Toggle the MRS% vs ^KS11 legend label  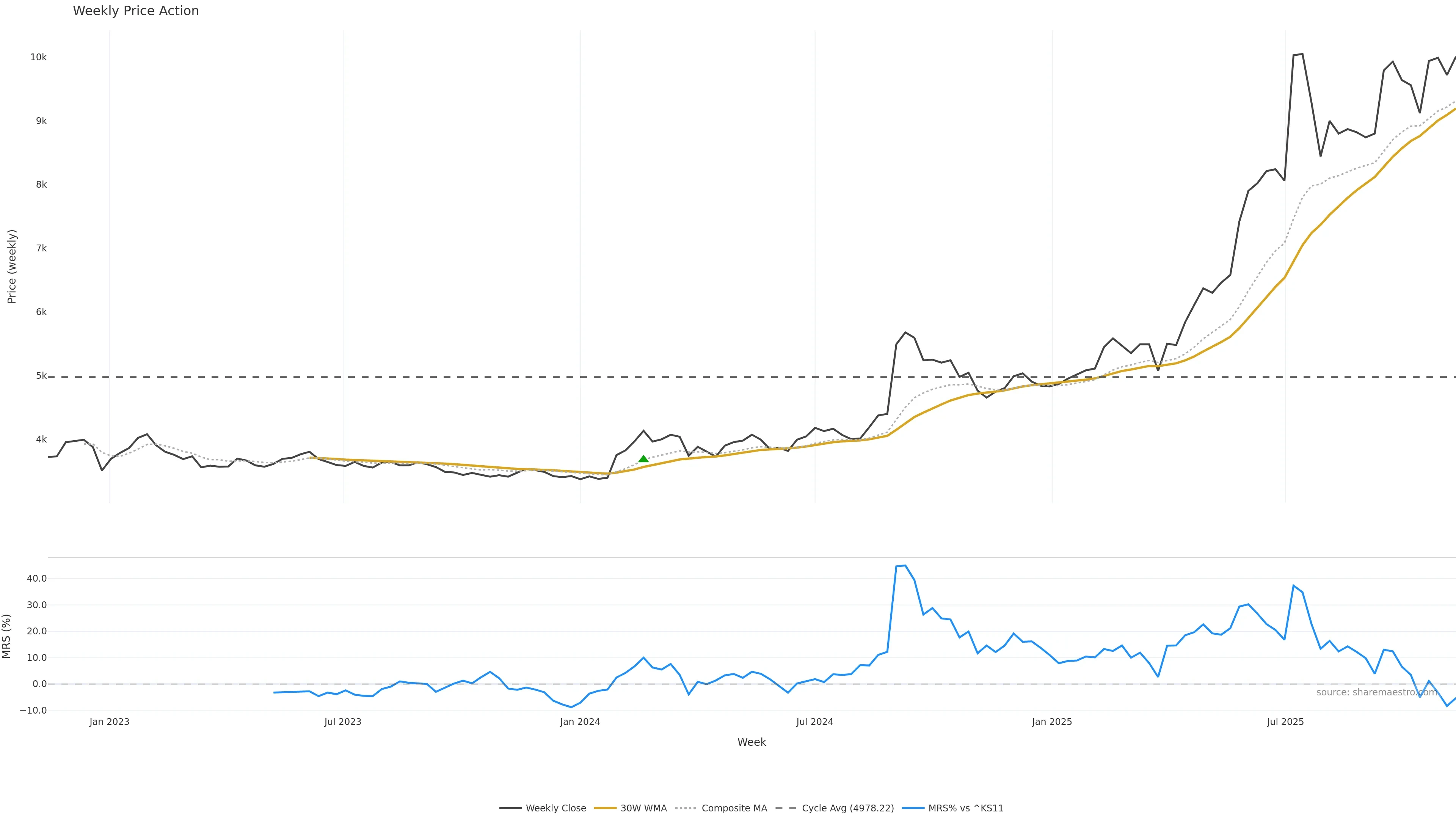[965, 808]
